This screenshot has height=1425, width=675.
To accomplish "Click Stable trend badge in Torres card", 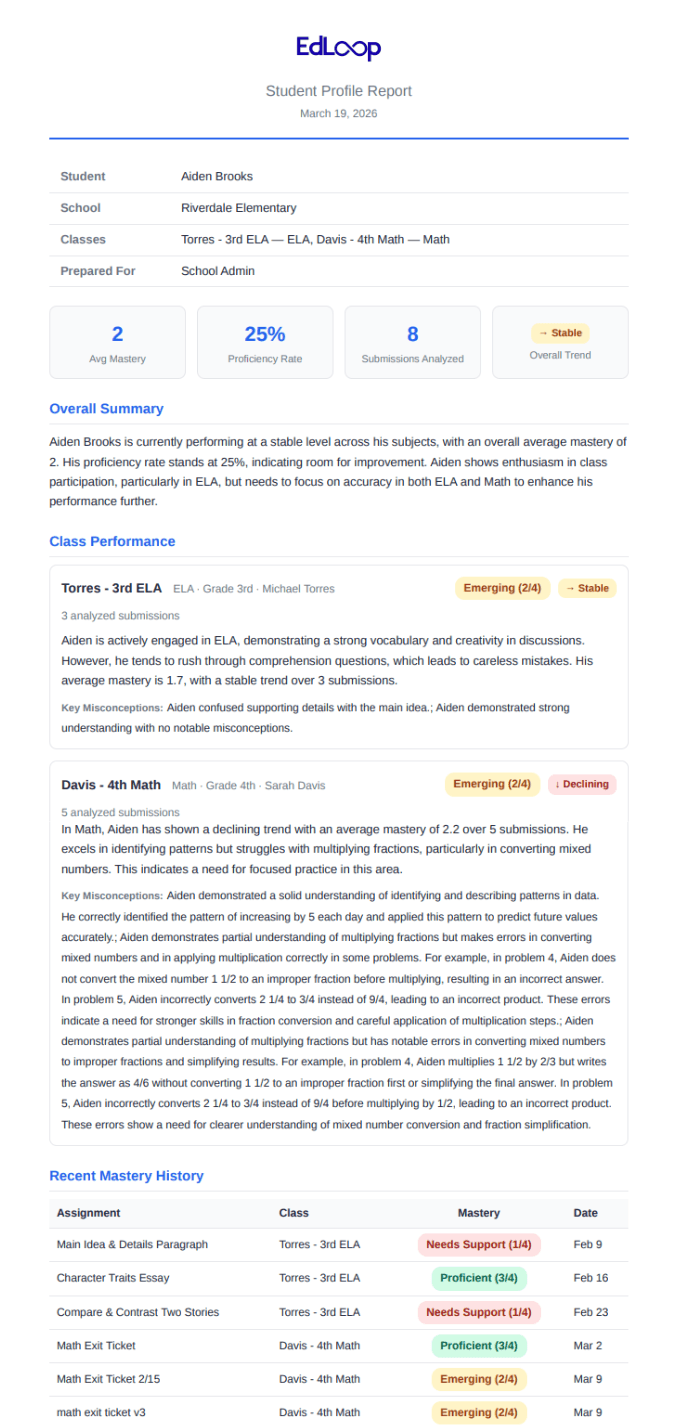I will 587,588.
